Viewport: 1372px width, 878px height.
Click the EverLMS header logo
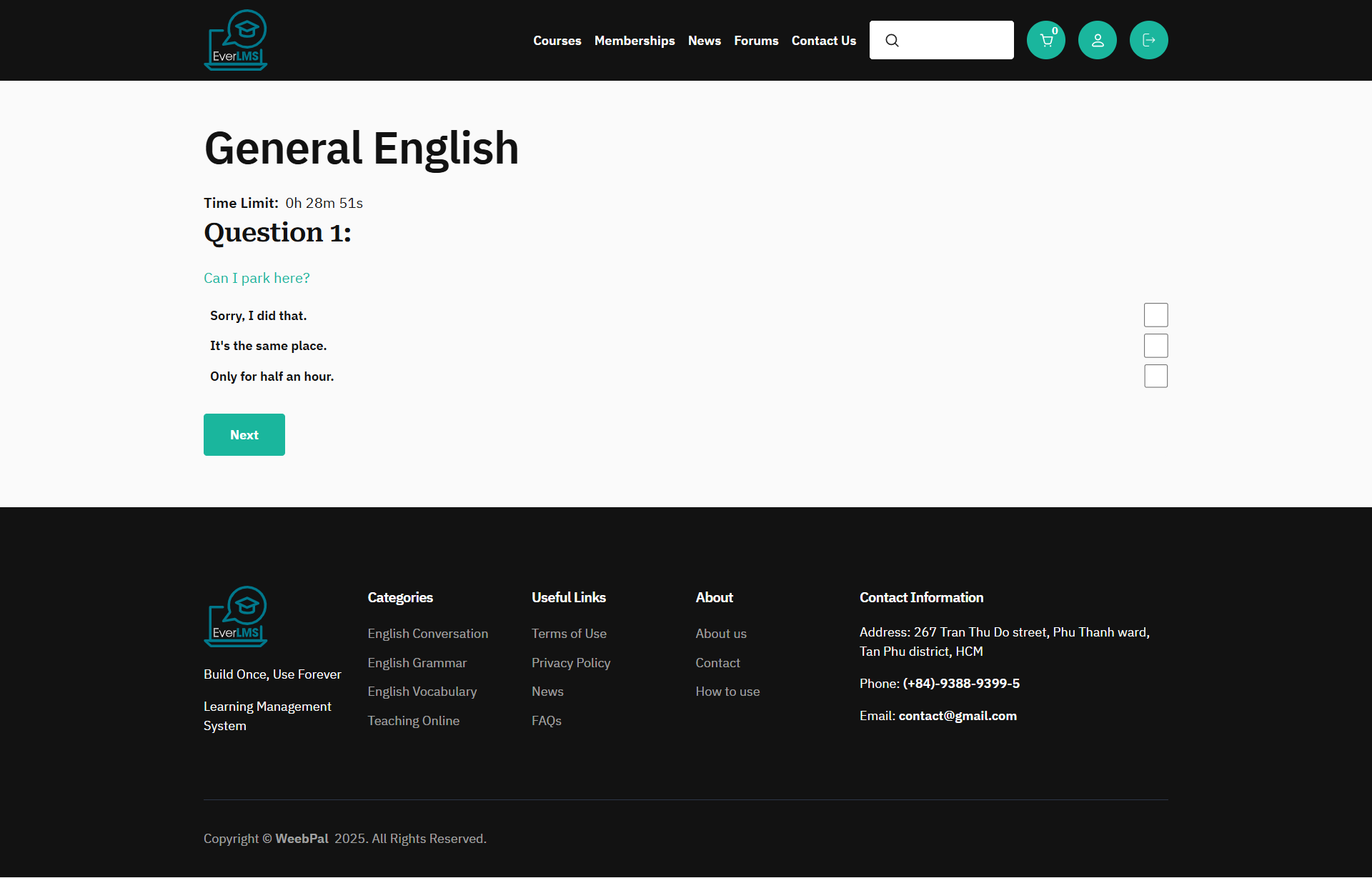tap(236, 40)
